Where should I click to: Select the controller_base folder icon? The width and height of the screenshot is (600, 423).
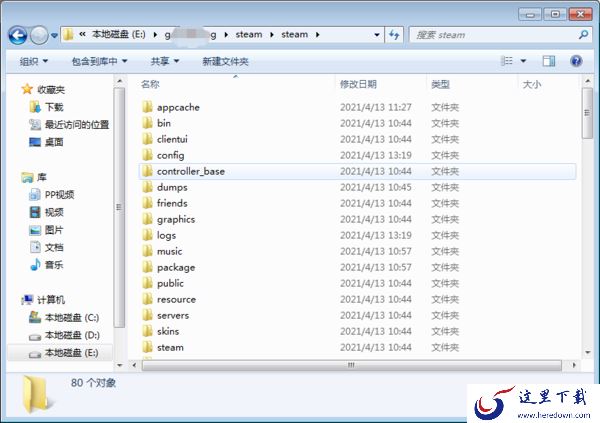(x=147, y=171)
